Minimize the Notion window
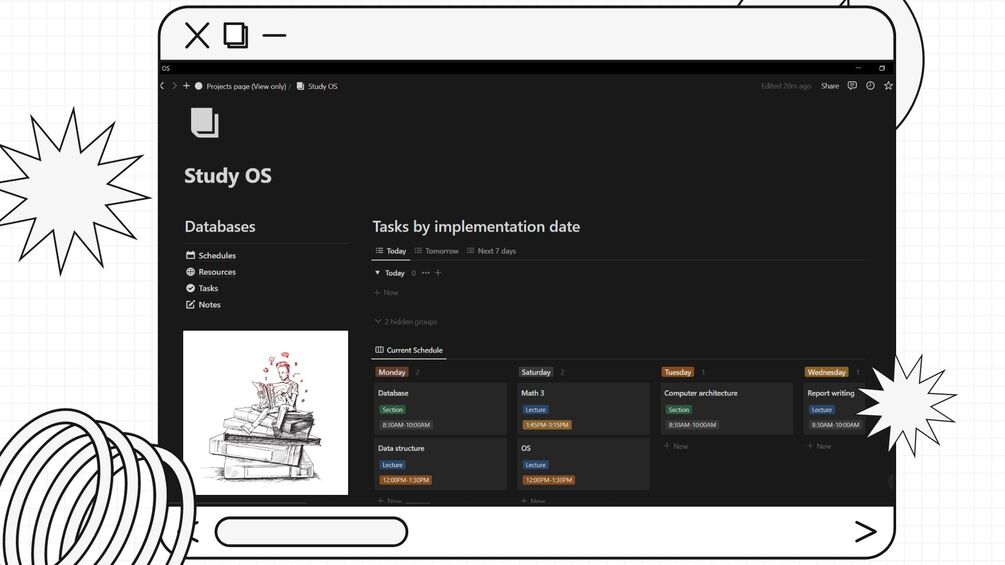 858,68
